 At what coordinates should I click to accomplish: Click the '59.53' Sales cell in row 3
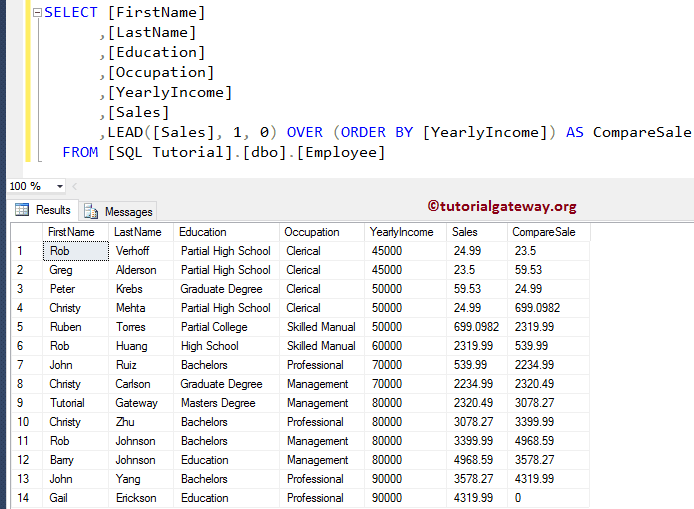tap(477, 289)
